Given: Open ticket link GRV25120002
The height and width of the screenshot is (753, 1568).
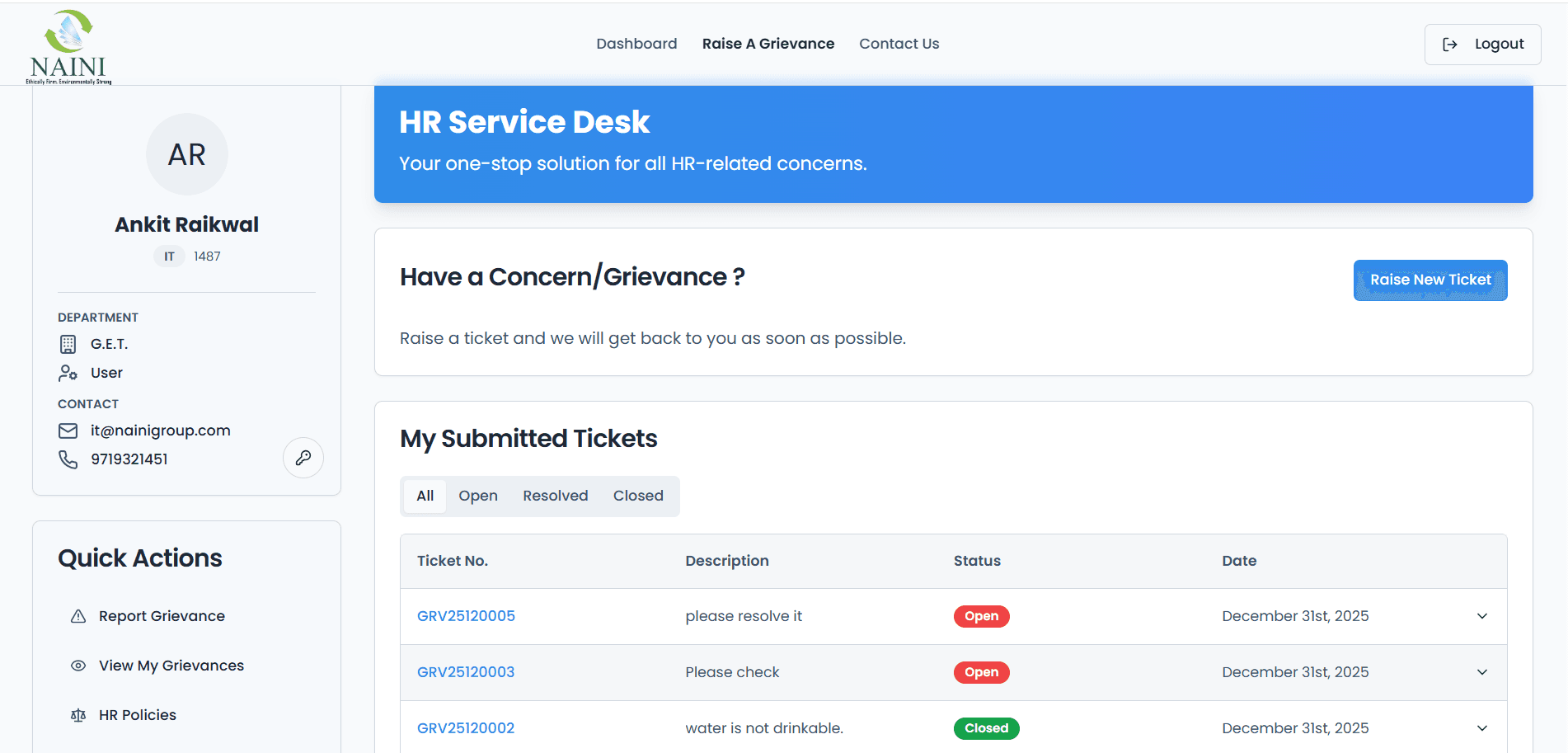Looking at the screenshot, I should click(x=466, y=728).
